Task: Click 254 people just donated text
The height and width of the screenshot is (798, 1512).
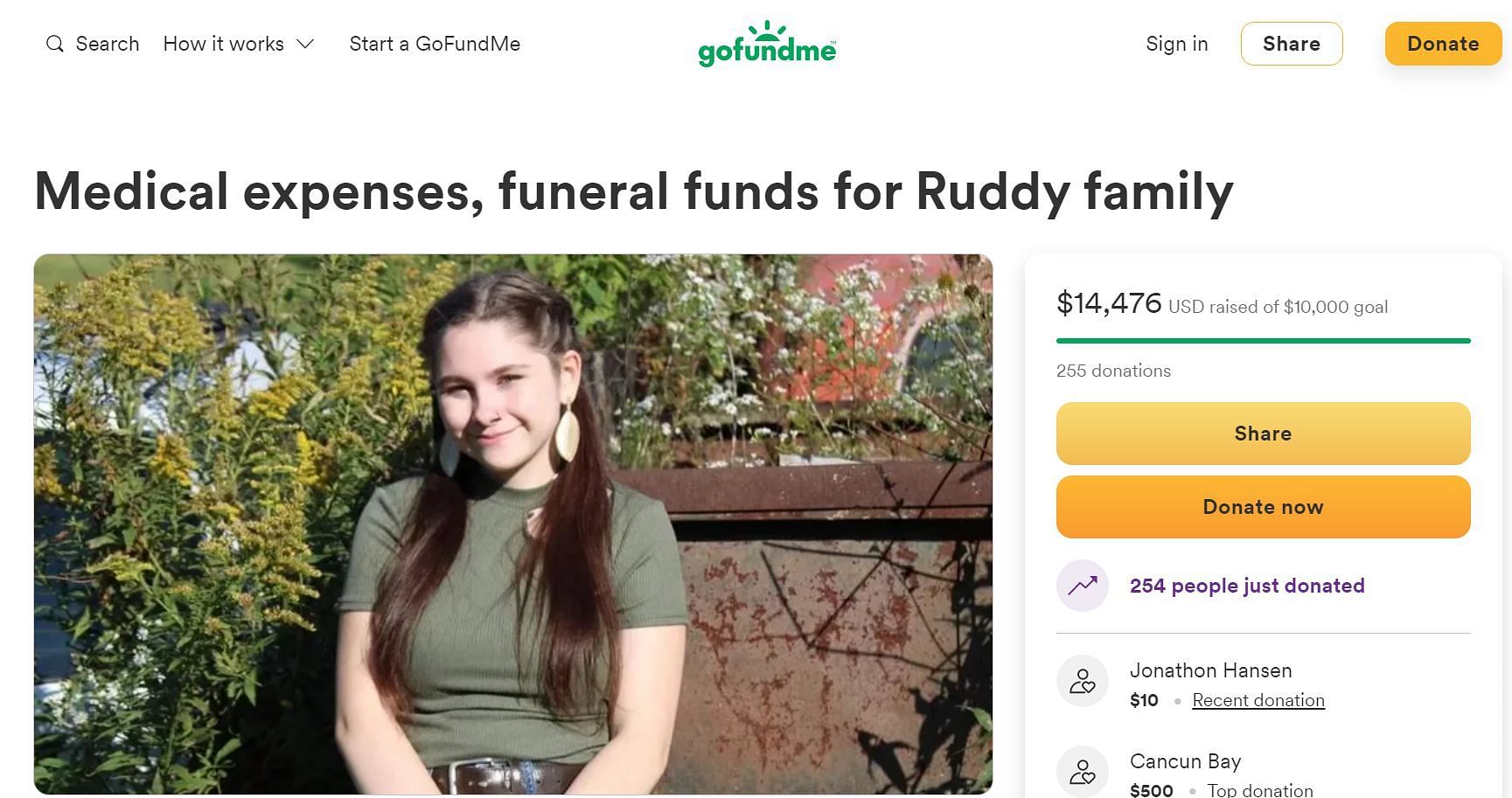Action: coord(1246,586)
